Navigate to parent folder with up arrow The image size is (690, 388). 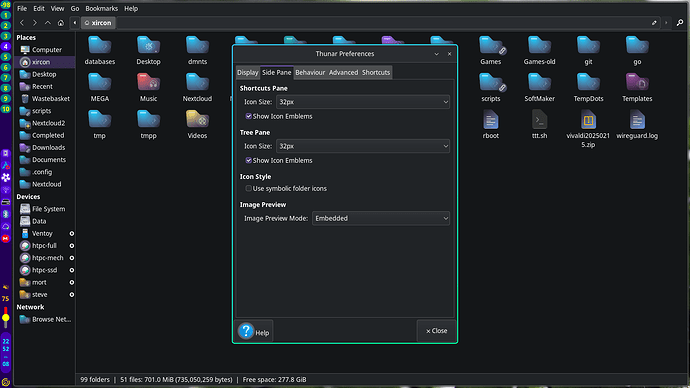tap(48, 23)
